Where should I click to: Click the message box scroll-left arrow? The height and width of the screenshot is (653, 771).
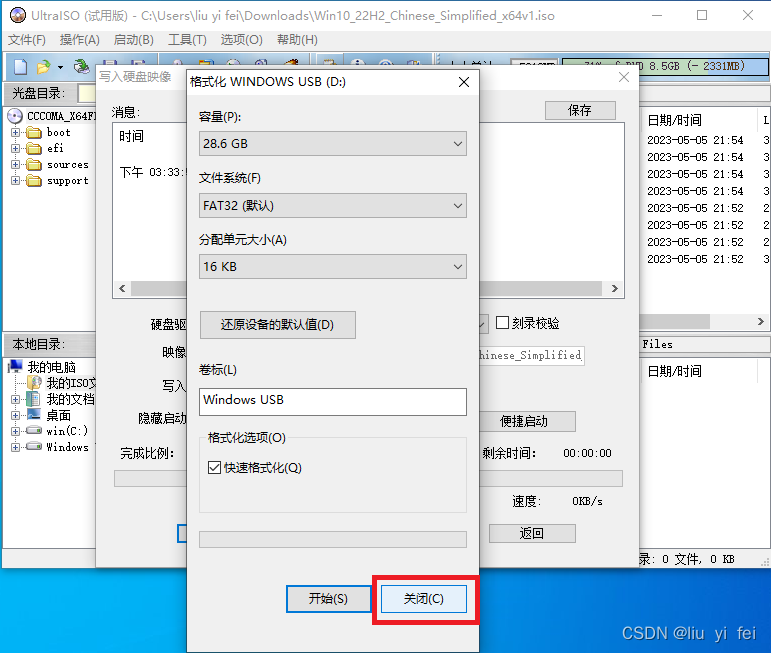(x=122, y=288)
